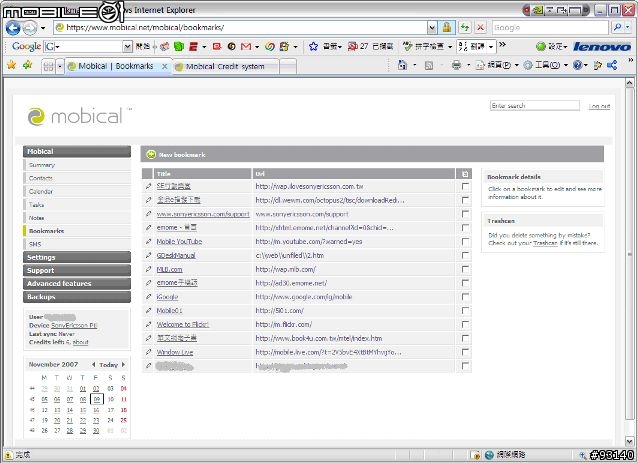Open the Google toolbar search box dropdown
The height and width of the screenshot is (463, 638).
[128, 47]
